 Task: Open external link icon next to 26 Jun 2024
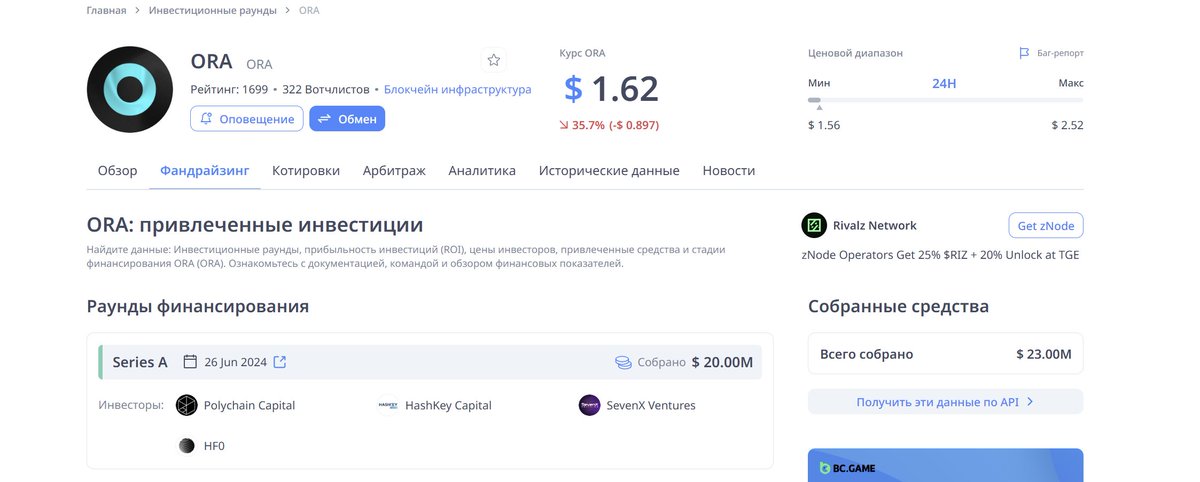click(280, 362)
